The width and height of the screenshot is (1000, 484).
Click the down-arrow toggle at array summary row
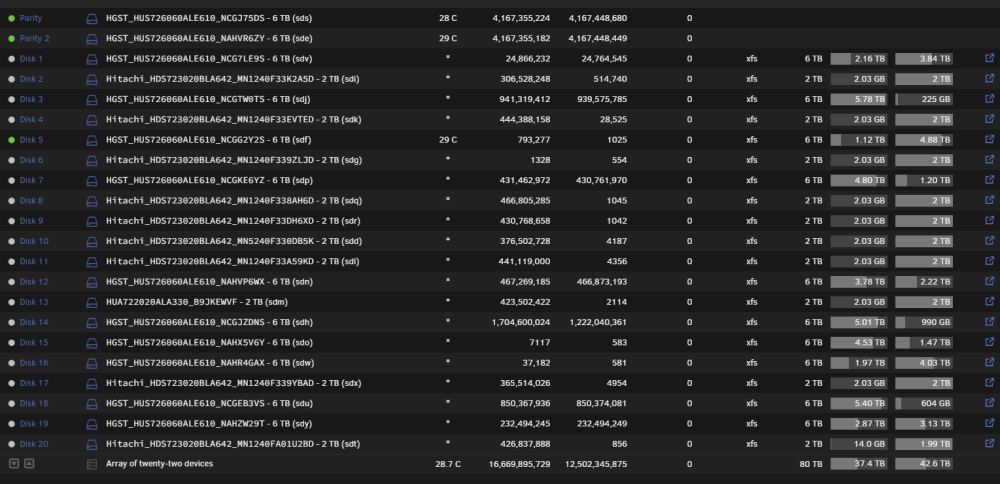pyautogui.click(x=14, y=464)
